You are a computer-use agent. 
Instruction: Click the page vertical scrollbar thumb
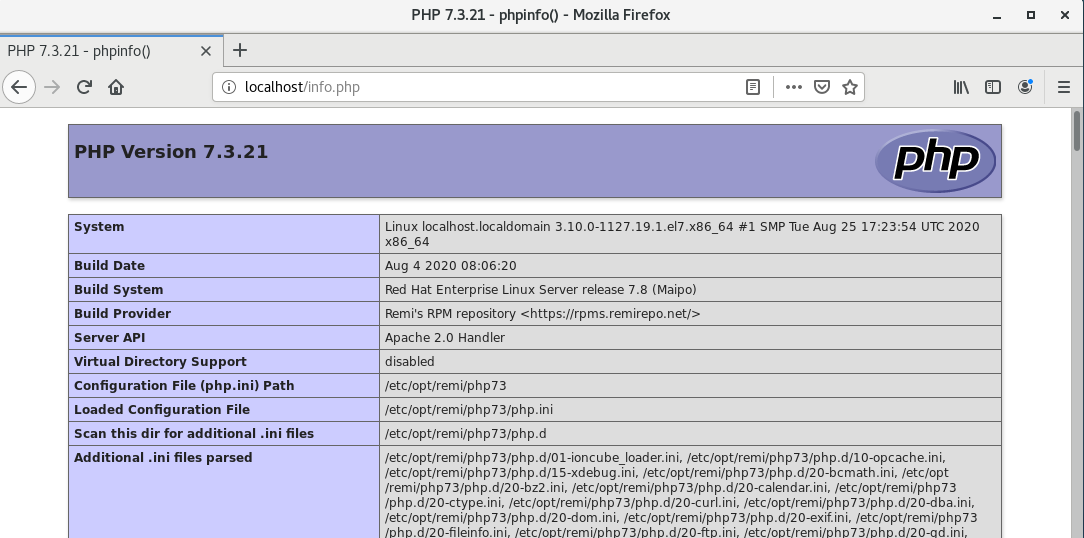1077,130
